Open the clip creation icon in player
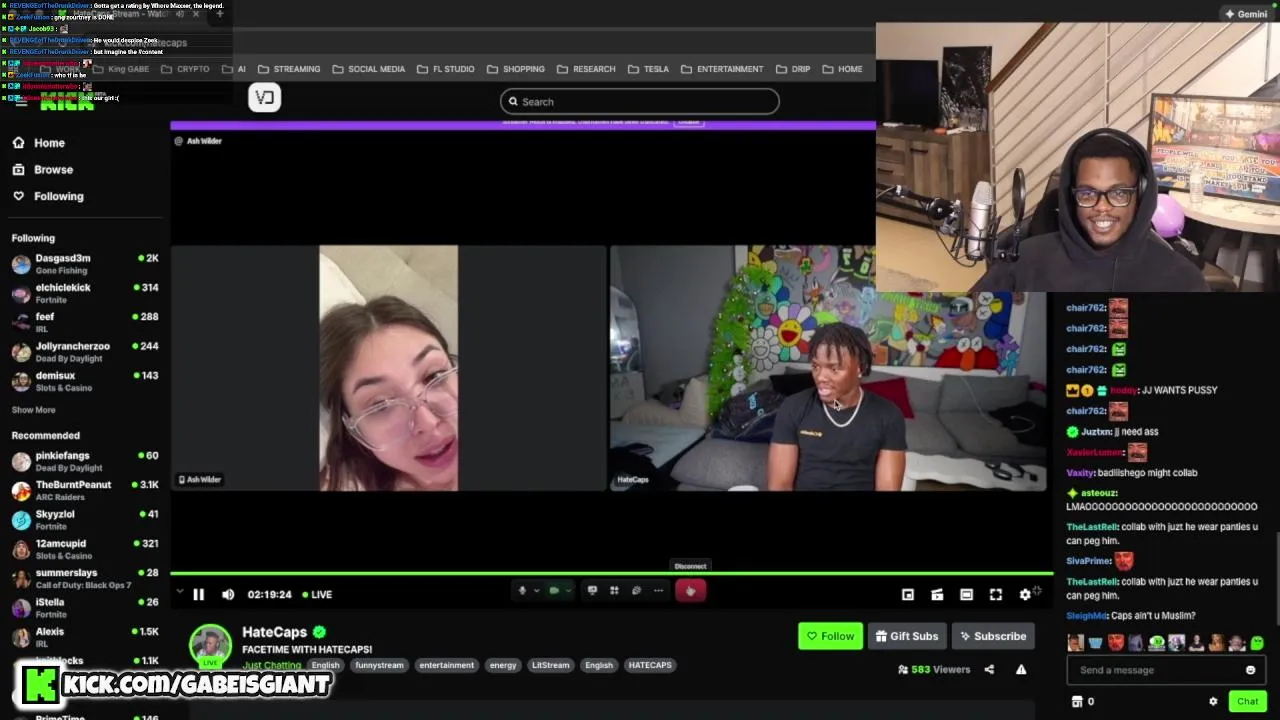1280x720 pixels. 937,595
